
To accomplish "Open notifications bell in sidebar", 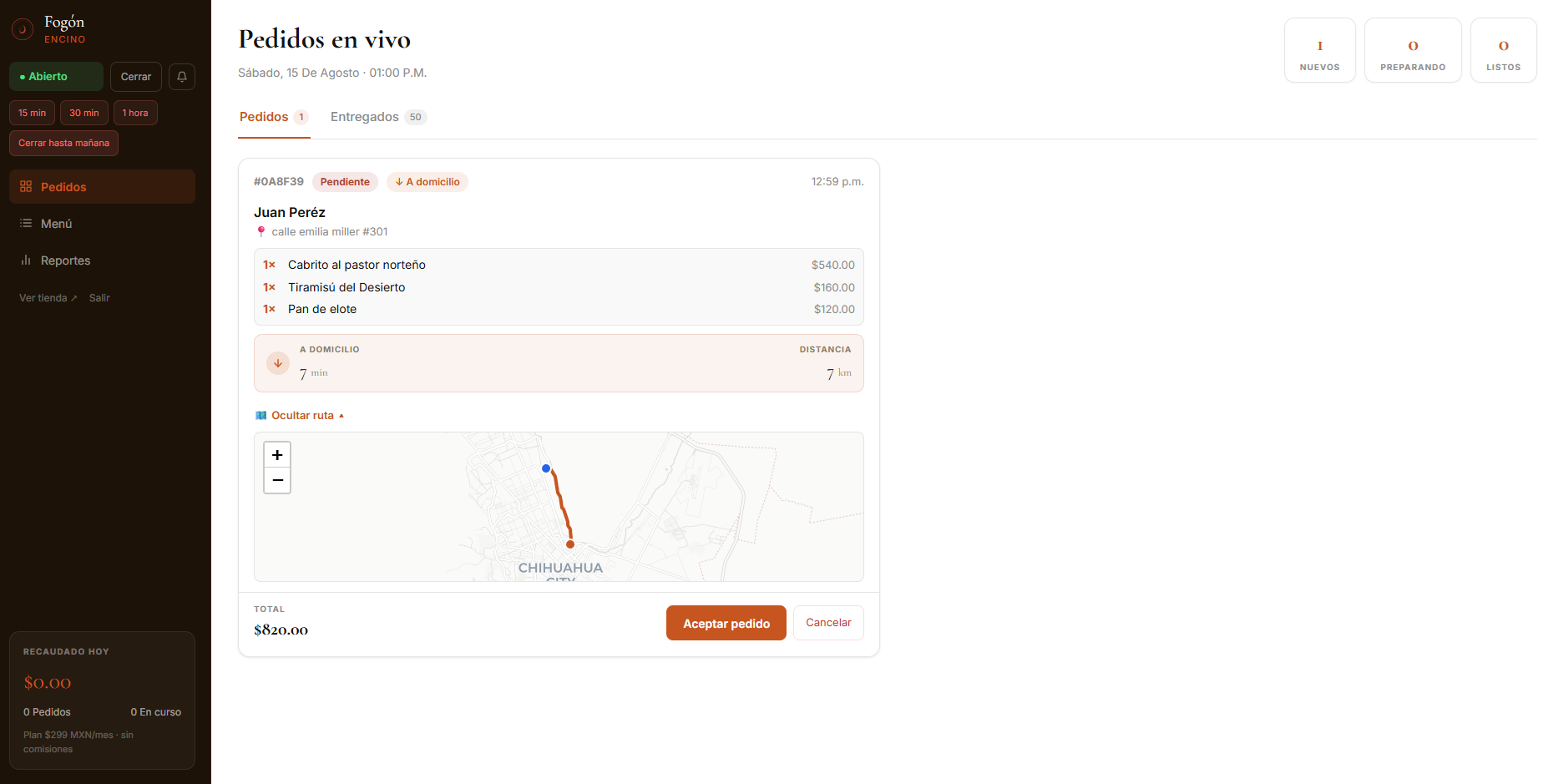I will coord(182,77).
